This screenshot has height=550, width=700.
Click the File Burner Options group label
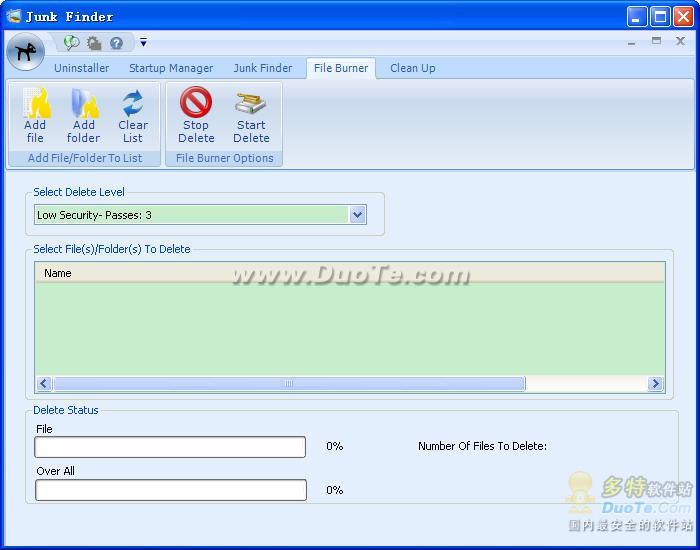tap(225, 158)
